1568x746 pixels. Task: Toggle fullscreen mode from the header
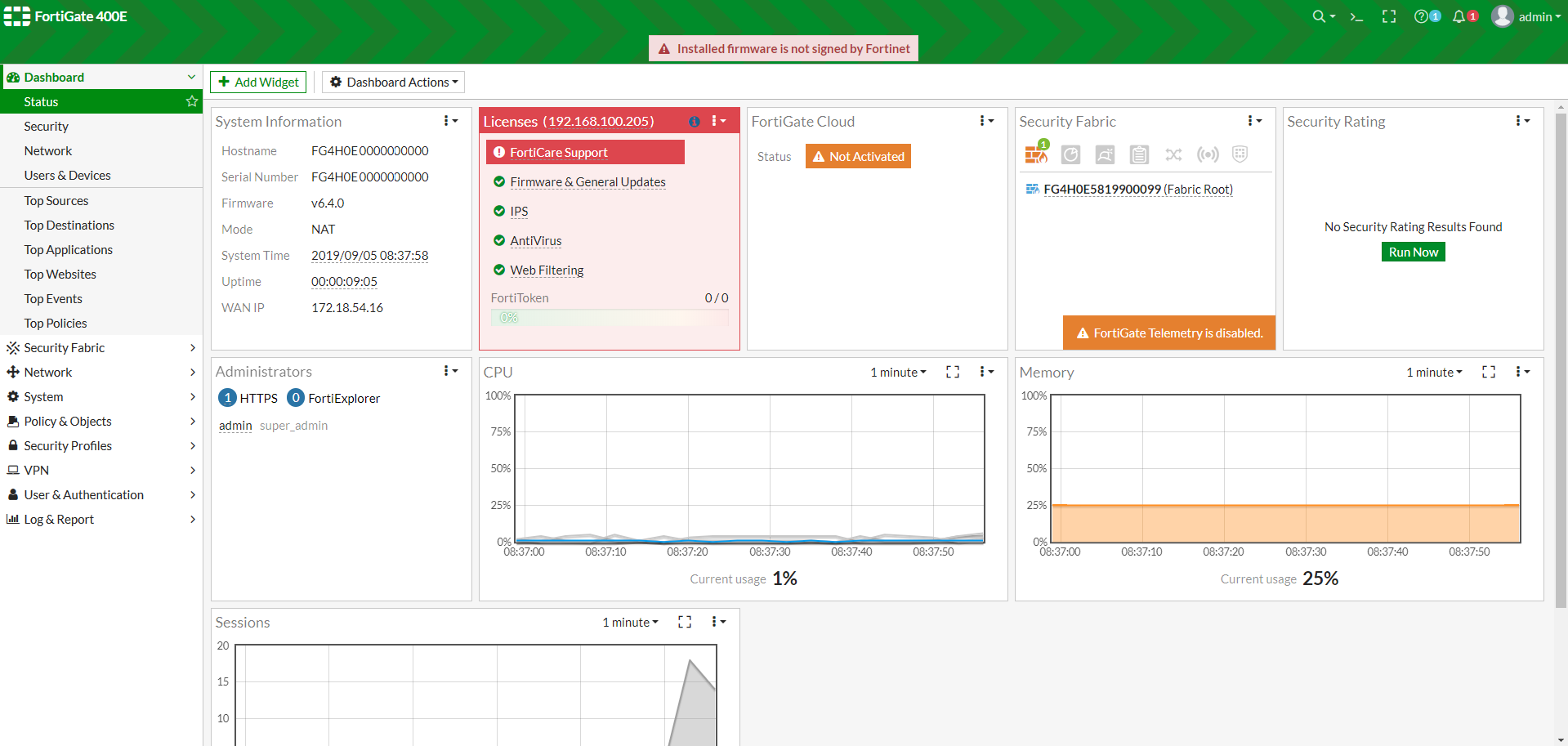(1389, 16)
